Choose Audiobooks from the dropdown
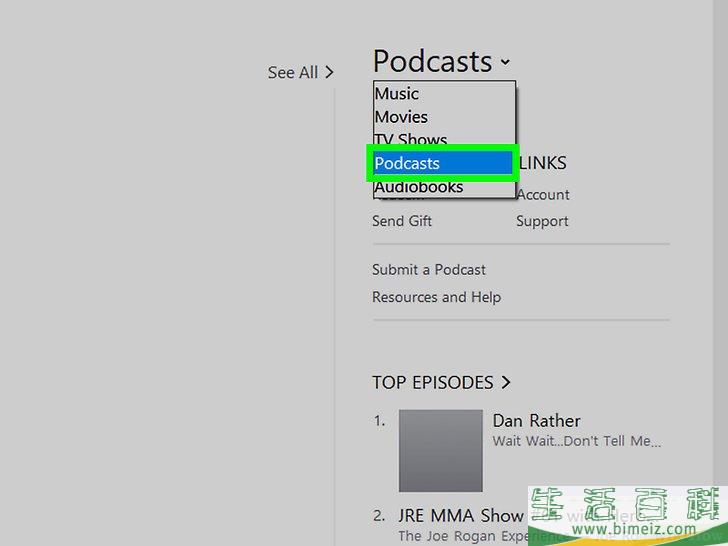This screenshot has height=546, width=728. click(444, 188)
